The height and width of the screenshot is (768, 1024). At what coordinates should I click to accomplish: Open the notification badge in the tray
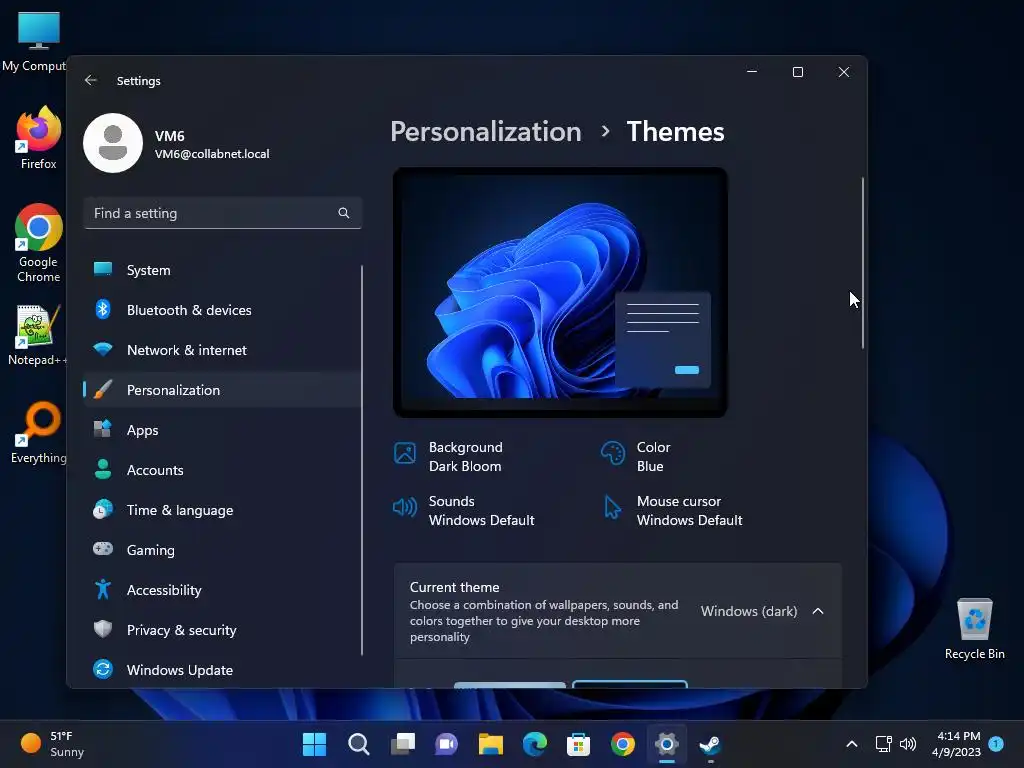[x=996, y=744]
